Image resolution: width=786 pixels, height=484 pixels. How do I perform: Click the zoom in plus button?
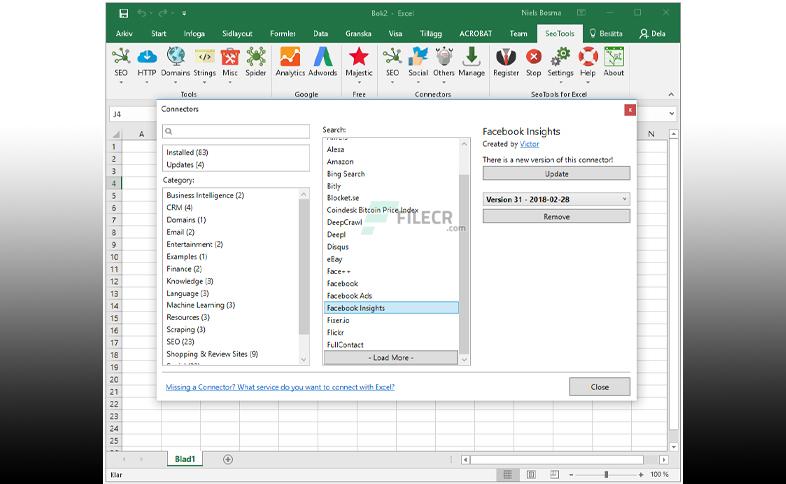pos(641,474)
